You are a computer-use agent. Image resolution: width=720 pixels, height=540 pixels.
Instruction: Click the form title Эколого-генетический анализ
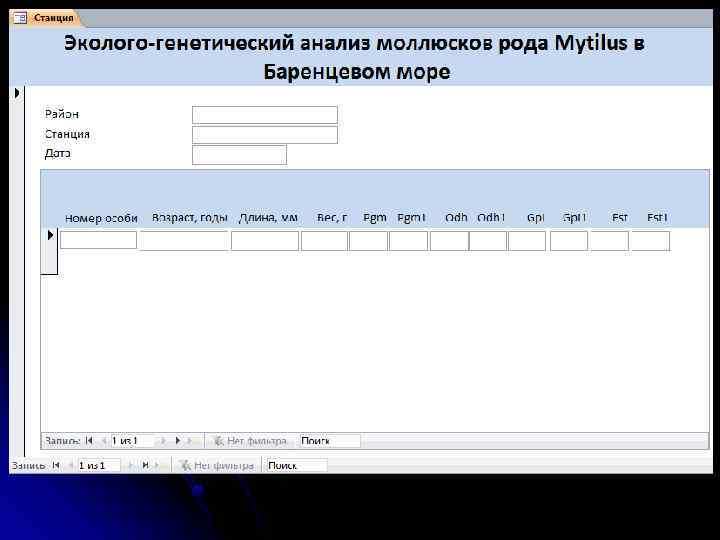pos(354,57)
